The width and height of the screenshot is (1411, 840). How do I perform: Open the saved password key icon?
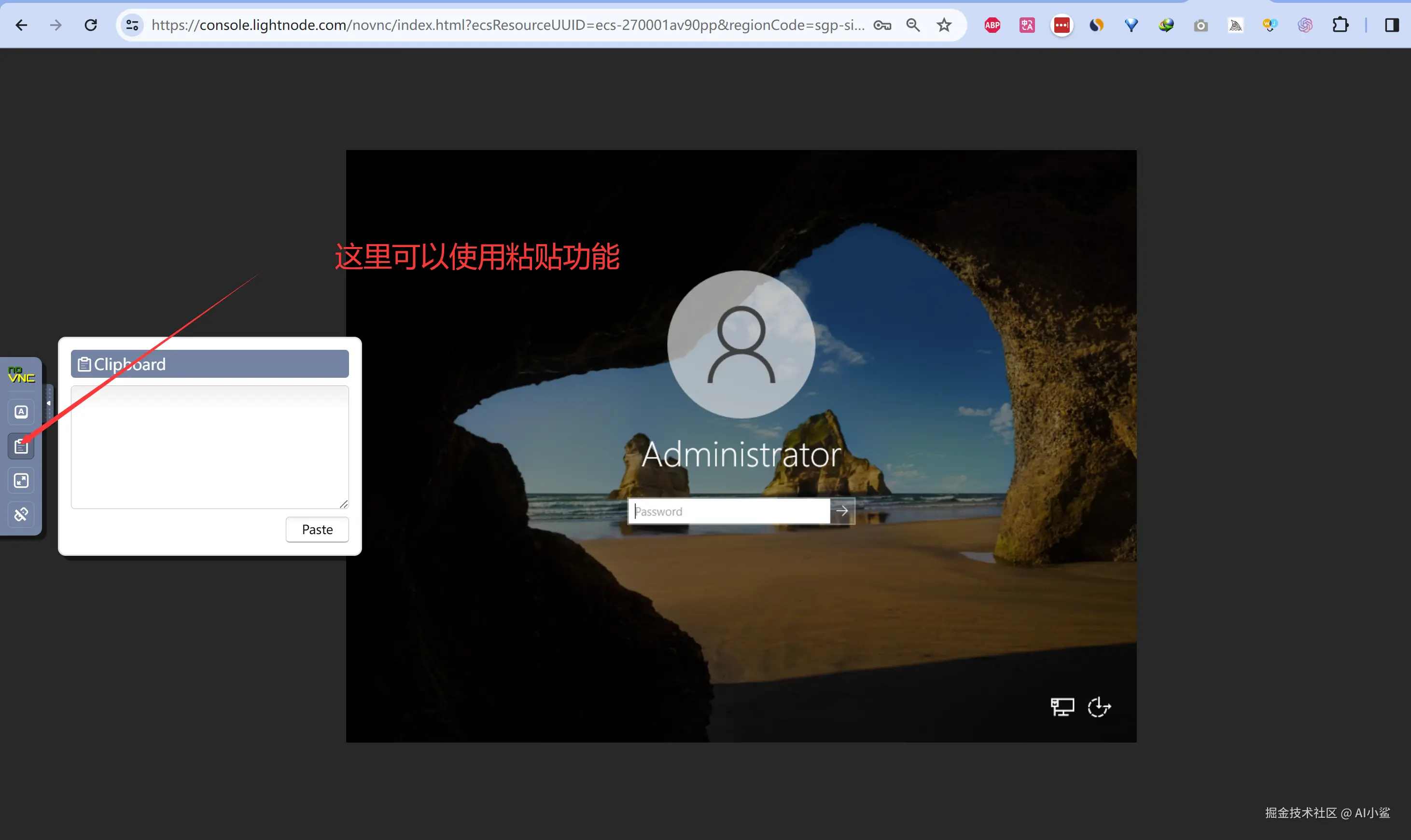coord(882,25)
